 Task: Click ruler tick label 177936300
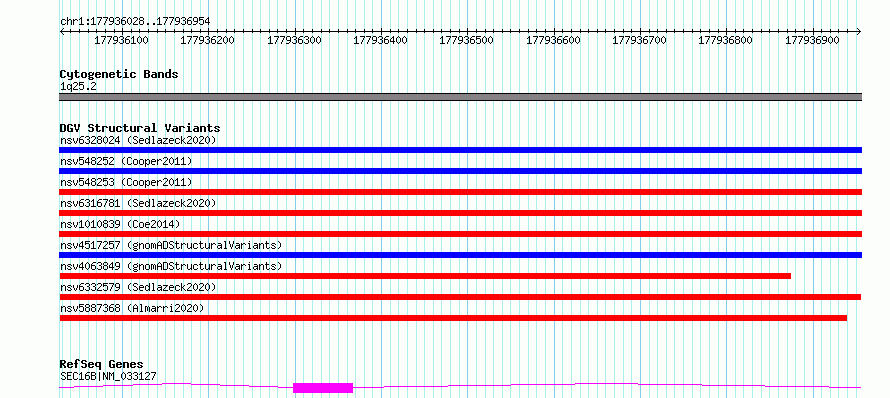(x=294, y=41)
